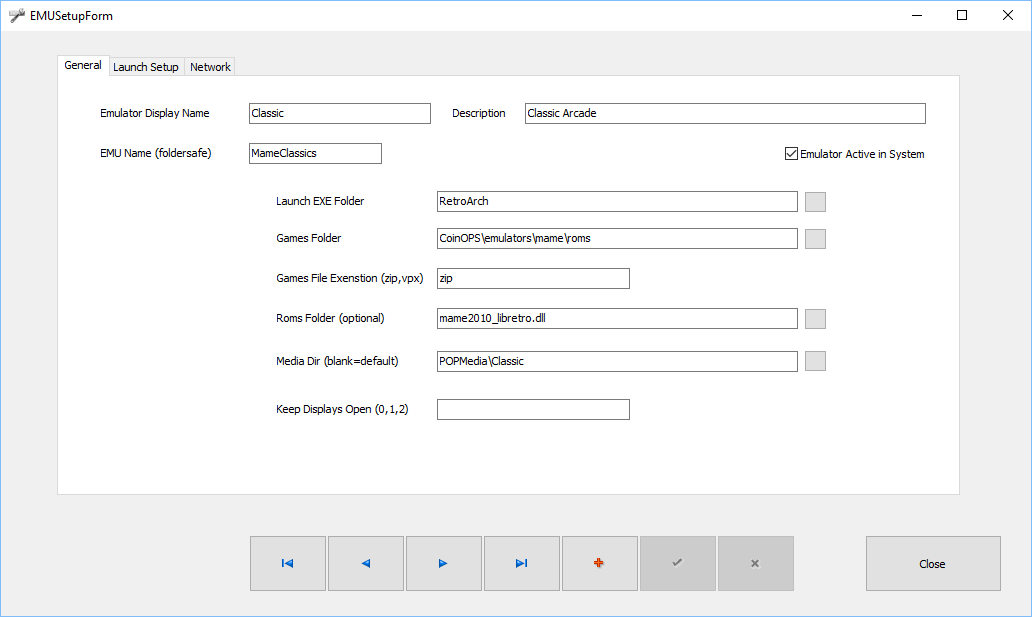
Task: Jump to the last emulator record
Action: tap(521, 564)
